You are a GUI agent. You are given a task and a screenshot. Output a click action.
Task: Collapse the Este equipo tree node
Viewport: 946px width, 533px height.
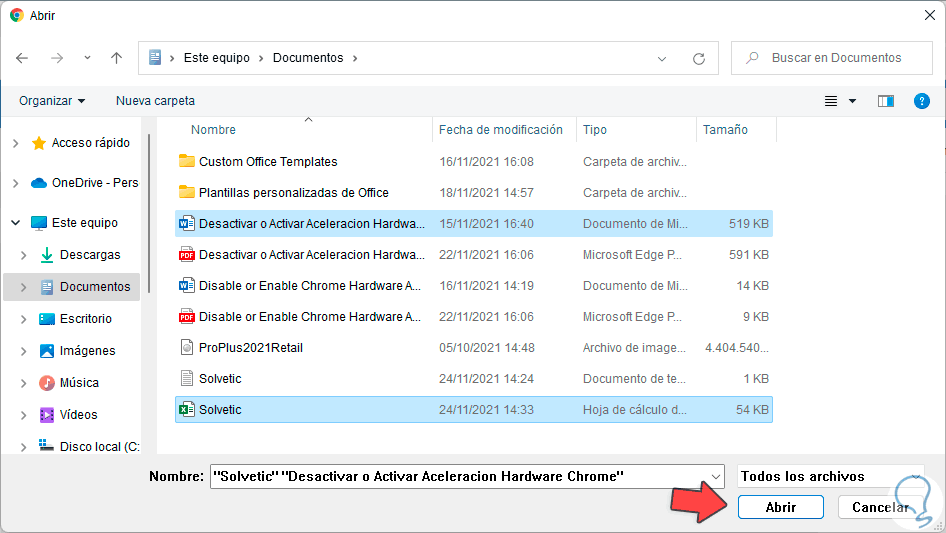[16, 223]
